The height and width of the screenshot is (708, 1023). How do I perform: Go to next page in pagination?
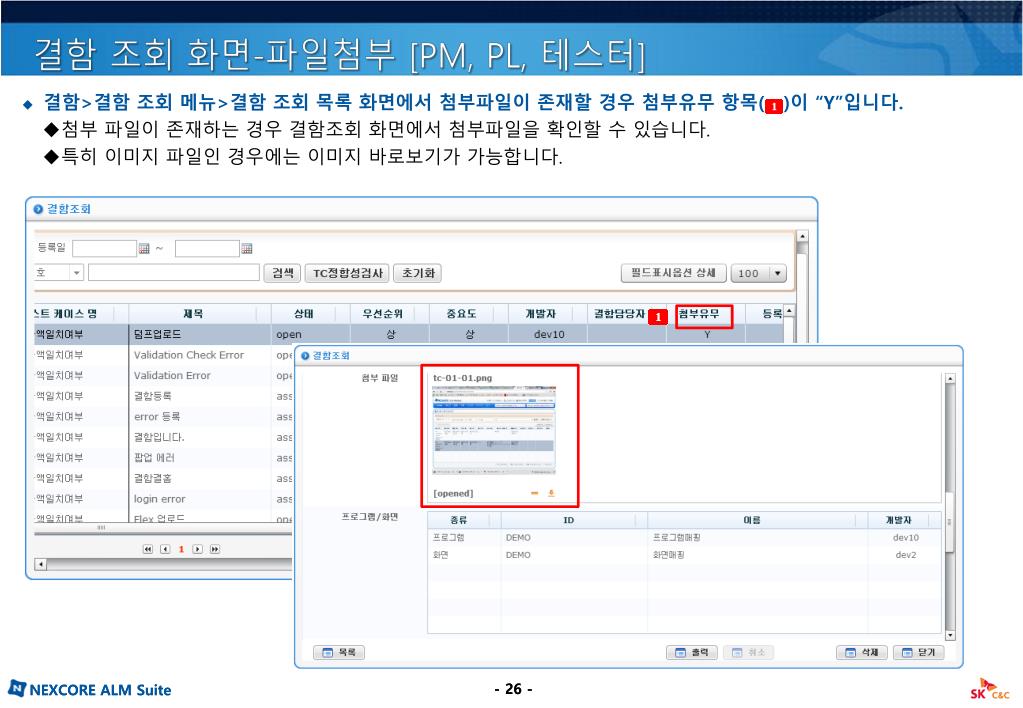(197, 549)
